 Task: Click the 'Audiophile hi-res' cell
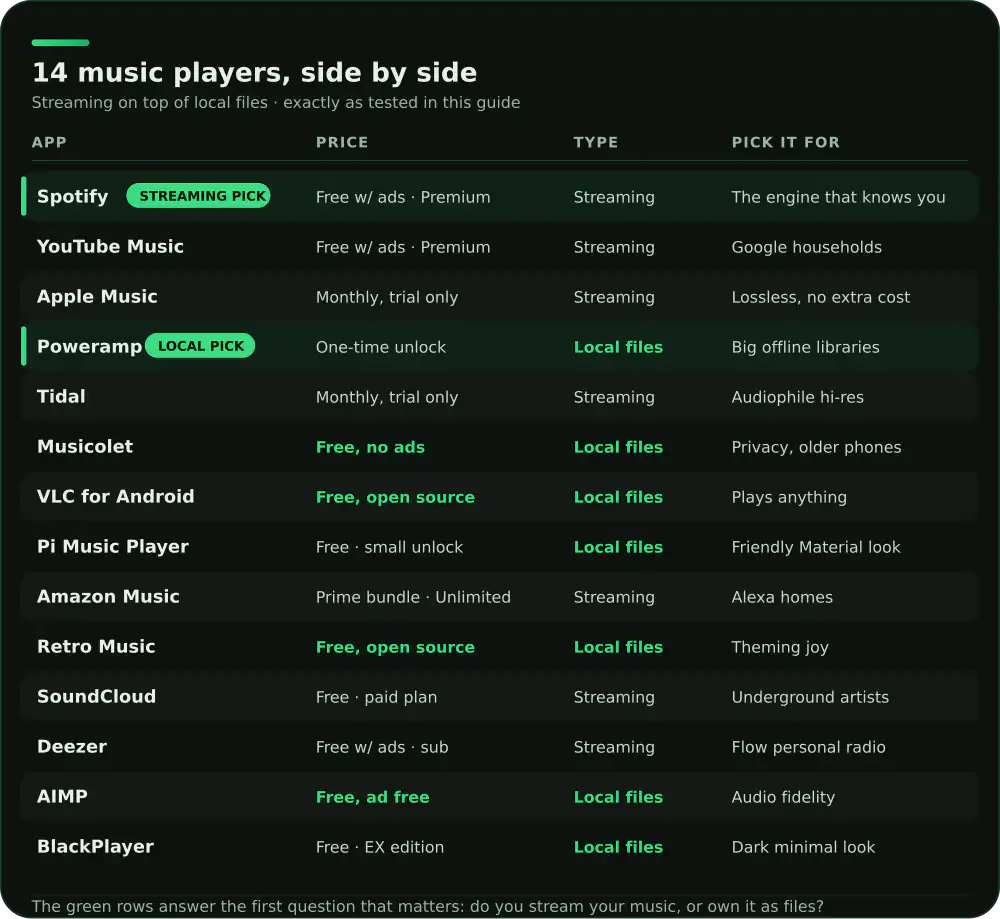[x=798, y=397]
